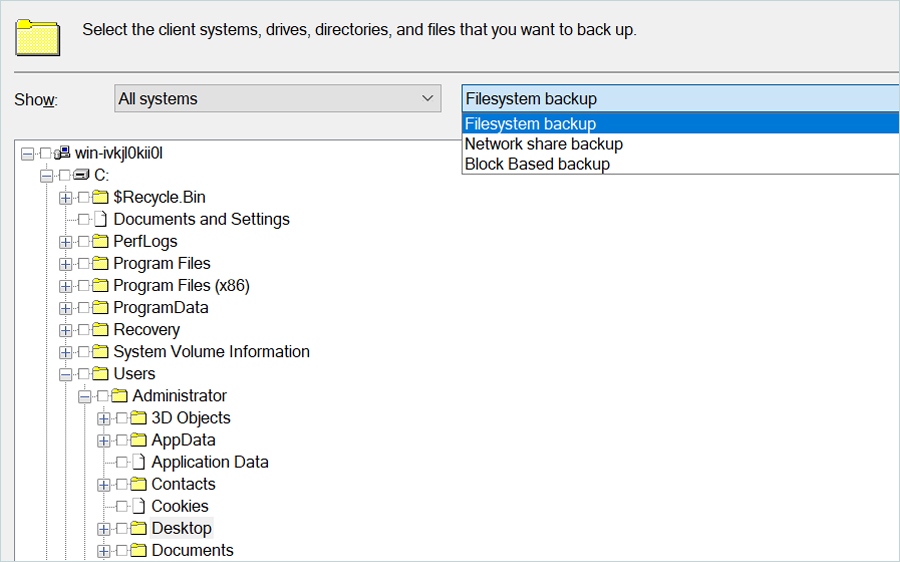The height and width of the screenshot is (562, 900).
Task: Open the All systems dropdown
Action: pos(277,99)
